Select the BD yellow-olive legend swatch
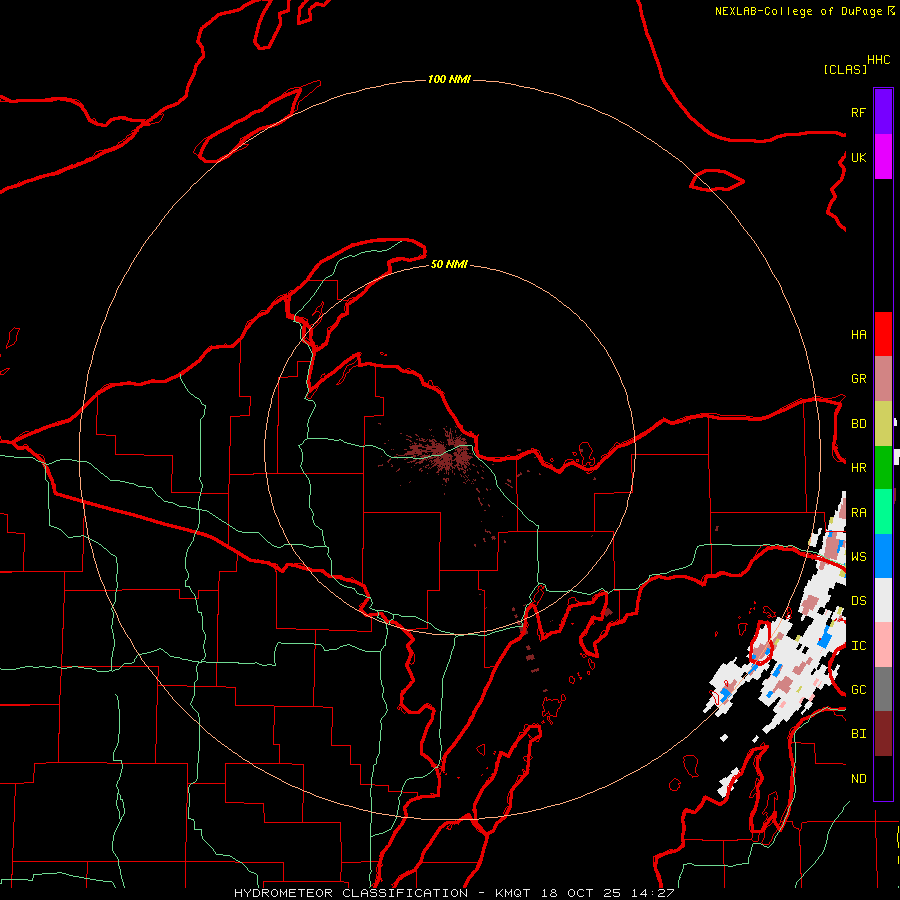 pyautogui.click(x=883, y=424)
